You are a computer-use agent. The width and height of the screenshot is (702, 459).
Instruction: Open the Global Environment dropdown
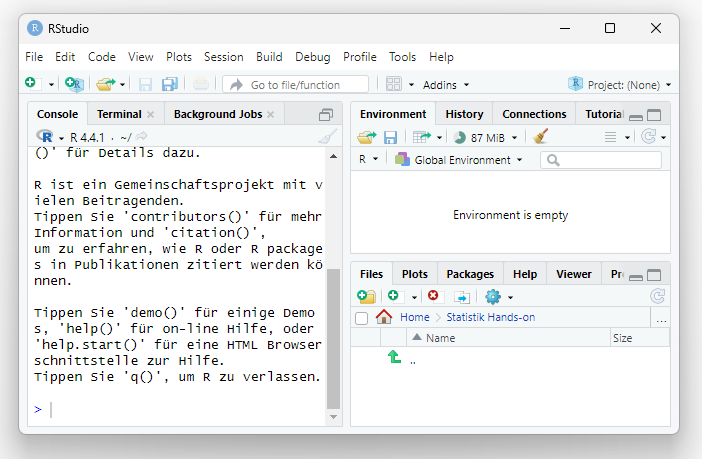[x=458, y=159]
